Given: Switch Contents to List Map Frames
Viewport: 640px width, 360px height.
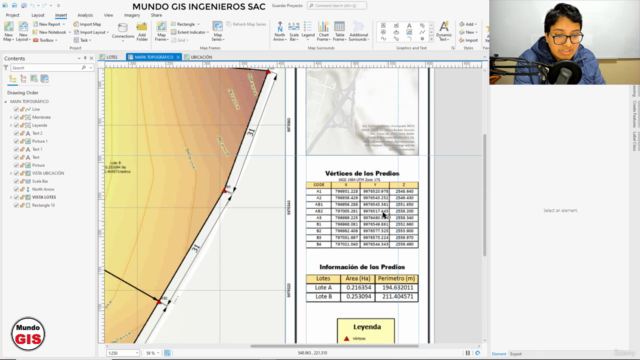Looking at the screenshot, I should tap(34, 79).
